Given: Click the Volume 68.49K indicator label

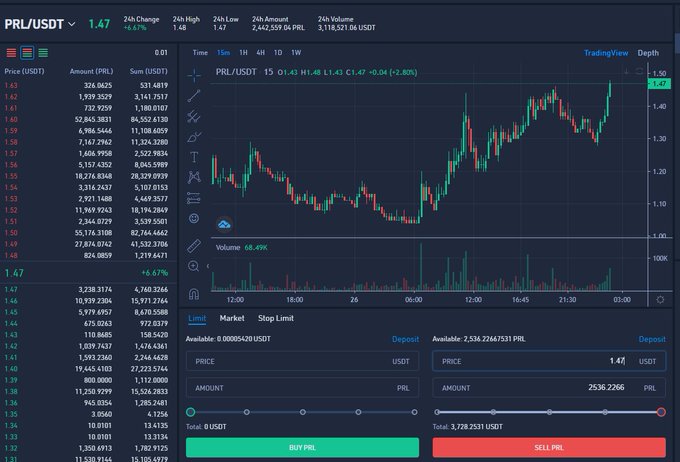Looking at the screenshot, I should 242,248.
